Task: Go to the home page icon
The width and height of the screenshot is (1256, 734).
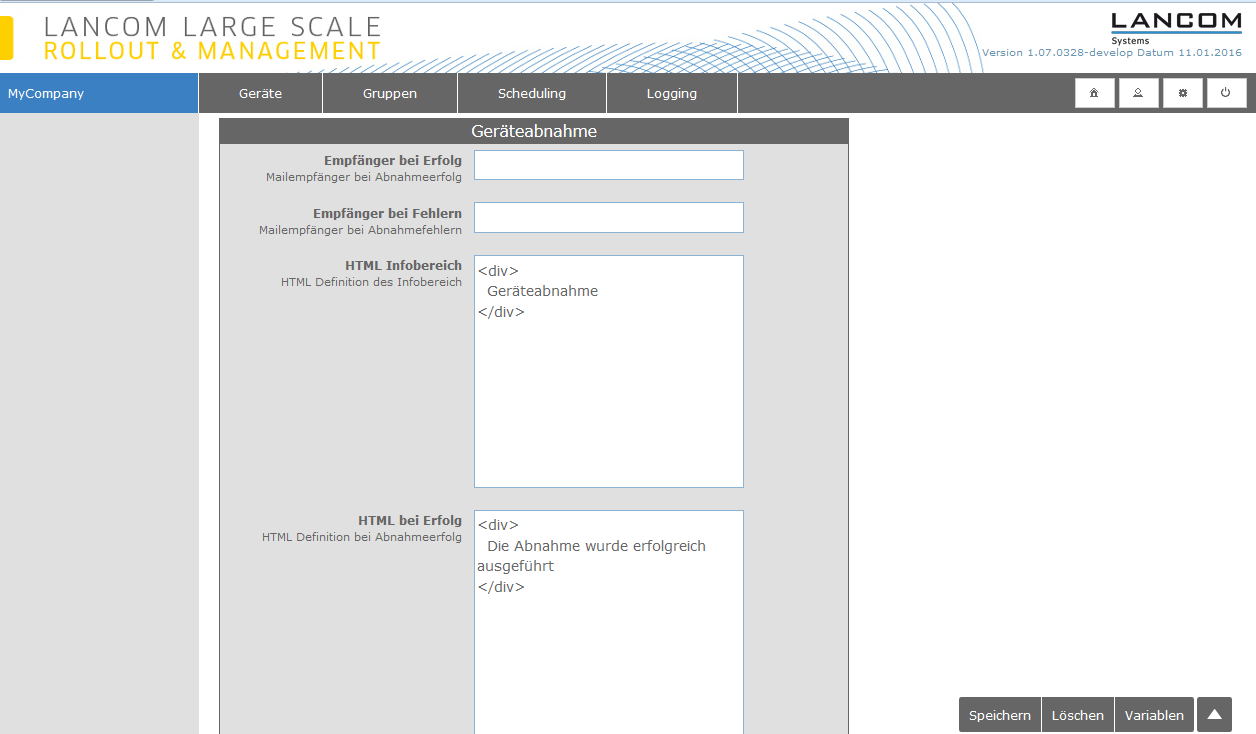Action: click(x=1094, y=93)
